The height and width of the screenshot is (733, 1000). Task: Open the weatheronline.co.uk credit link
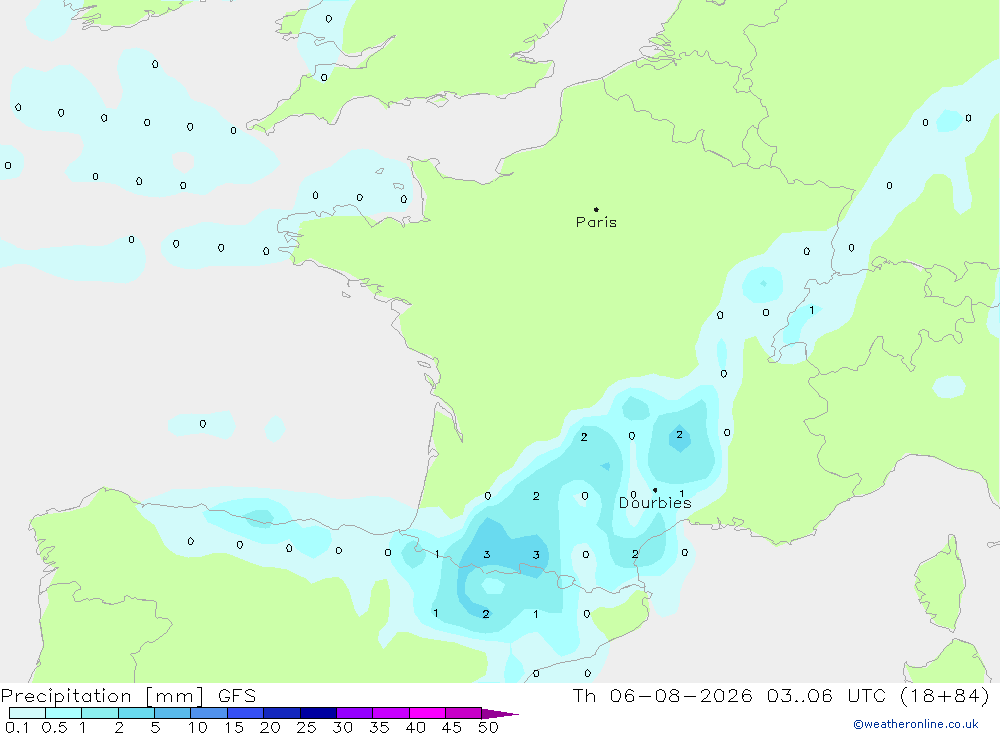pyautogui.click(x=916, y=724)
